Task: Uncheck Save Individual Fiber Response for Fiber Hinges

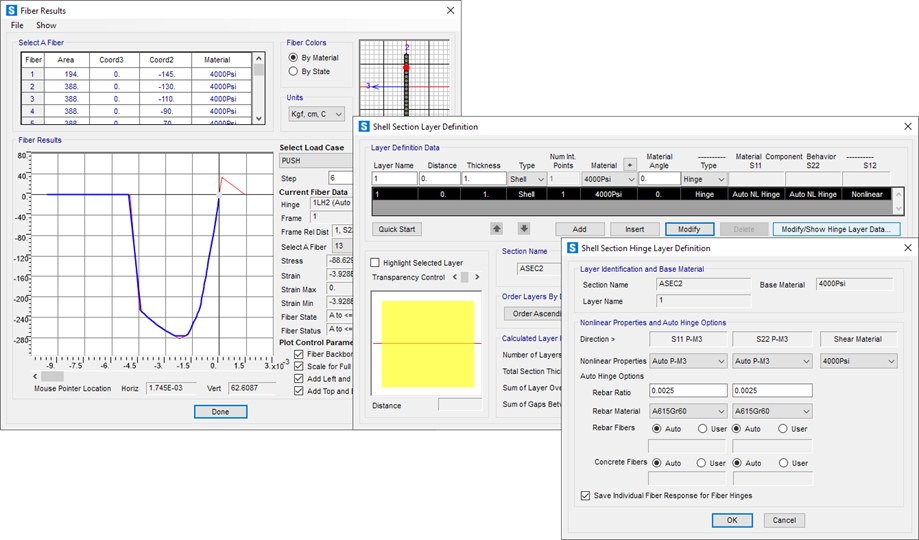Action: (x=586, y=495)
